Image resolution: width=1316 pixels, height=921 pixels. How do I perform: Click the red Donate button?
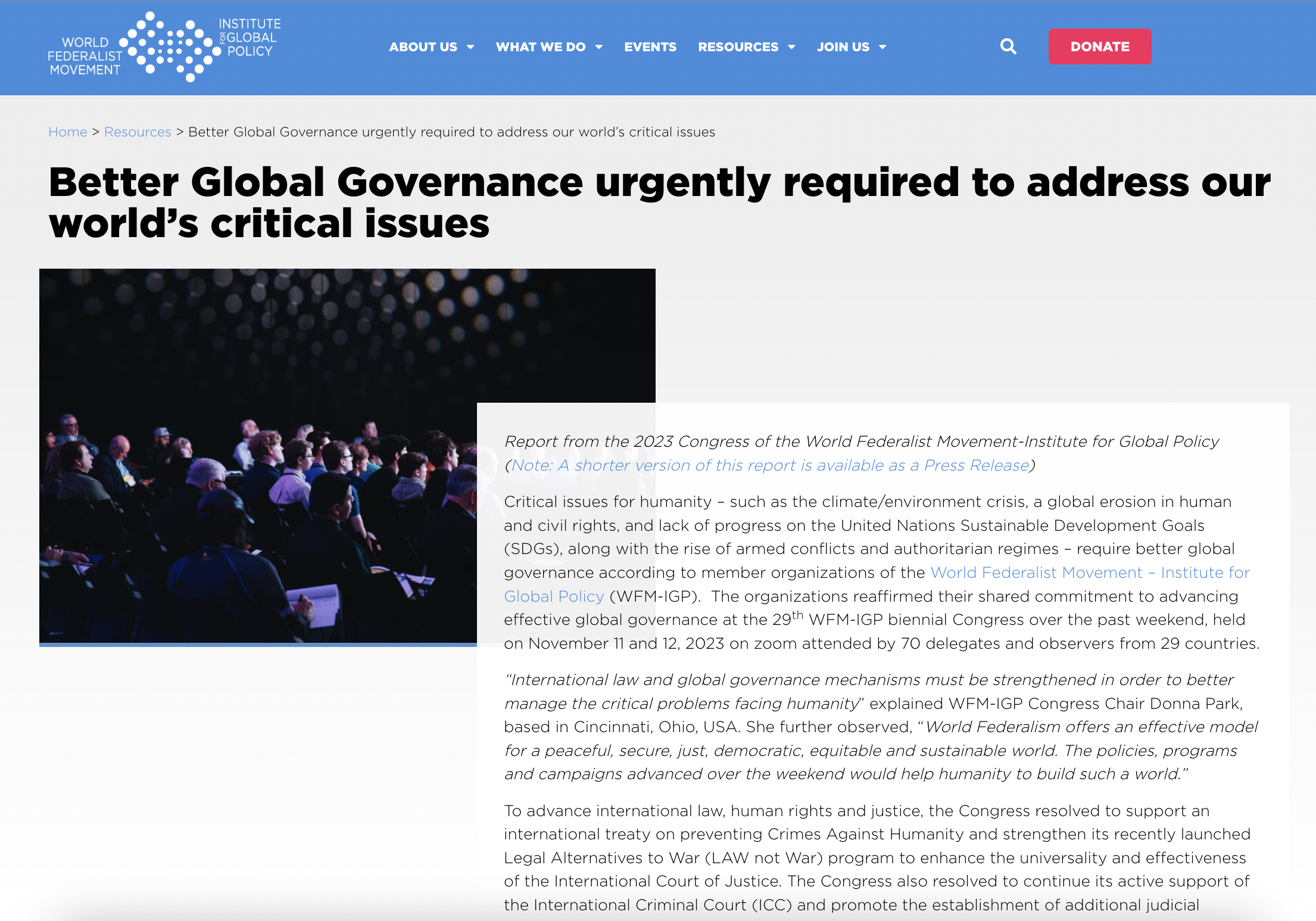click(x=1100, y=46)
